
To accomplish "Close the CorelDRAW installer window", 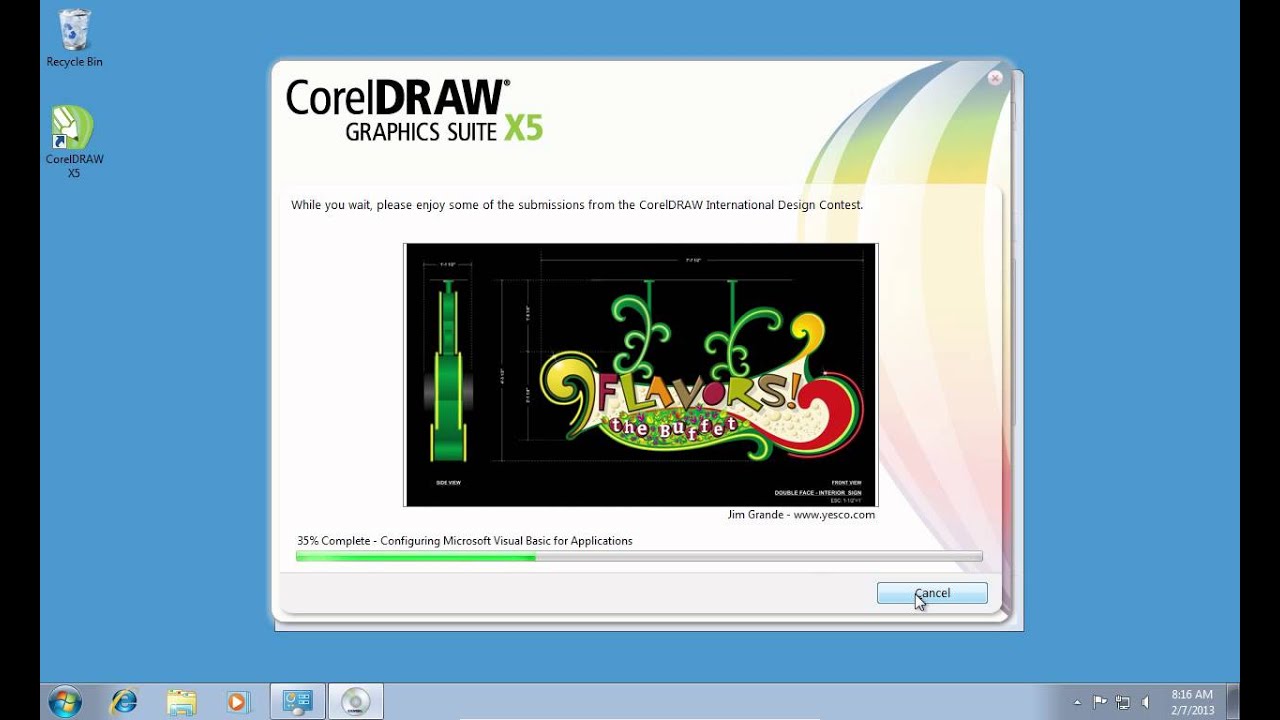I will (995, 78).
